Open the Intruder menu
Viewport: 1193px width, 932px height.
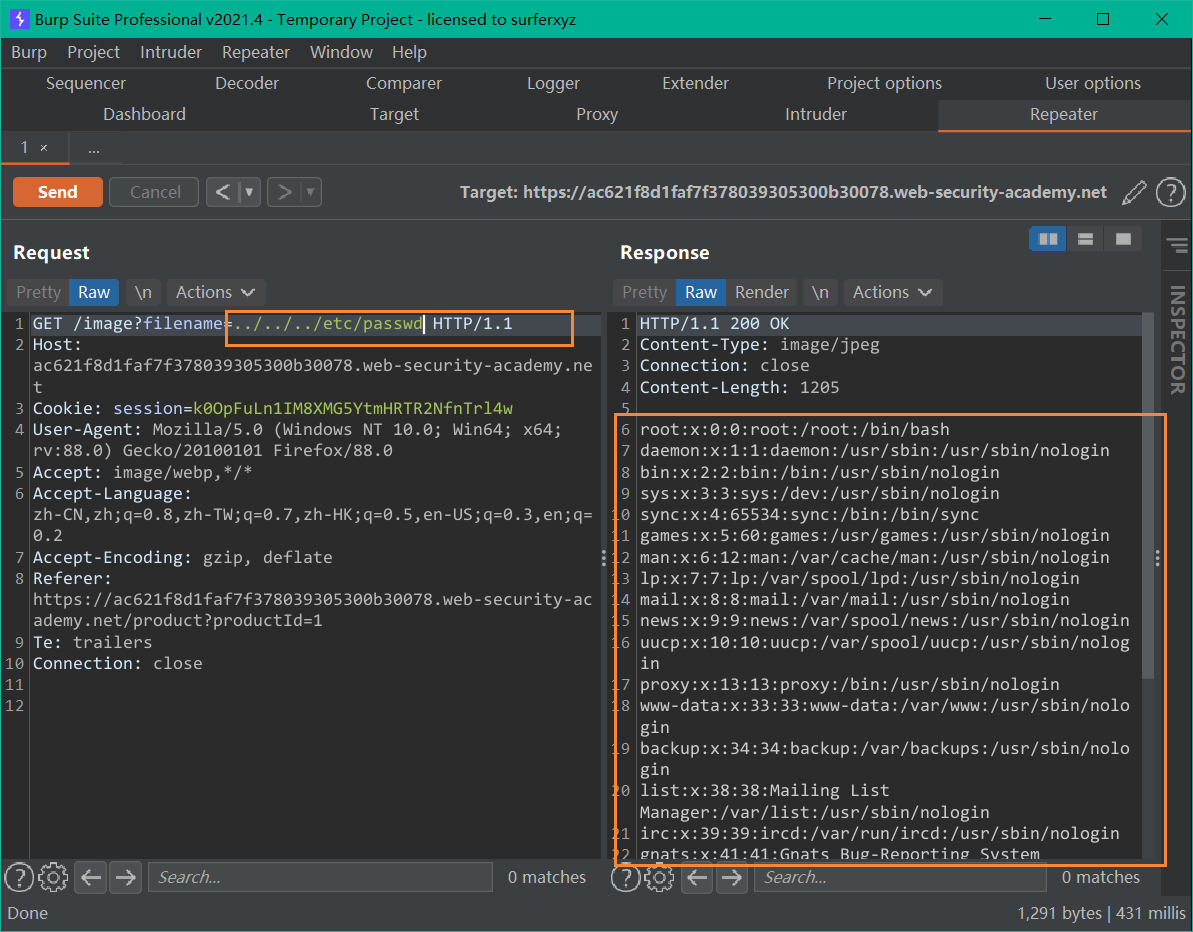pos(171,52)
